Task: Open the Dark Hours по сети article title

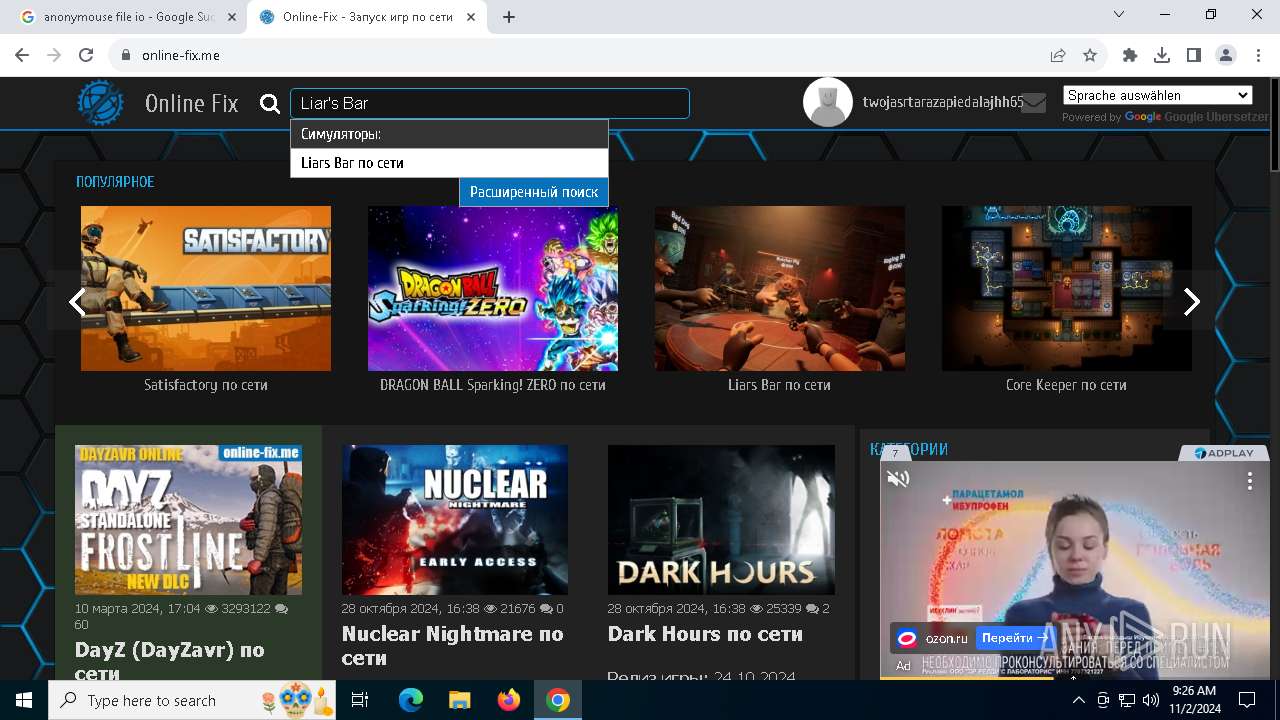Action: coord(705,634)
